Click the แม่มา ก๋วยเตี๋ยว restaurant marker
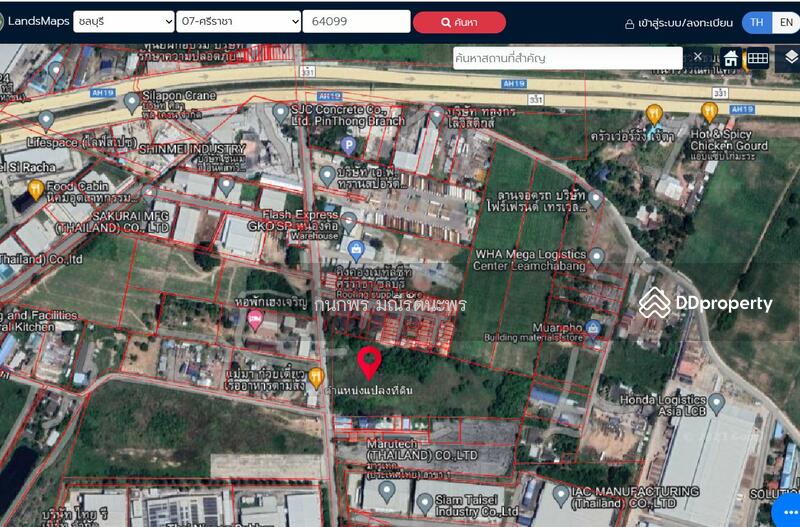 coord(316,378)
